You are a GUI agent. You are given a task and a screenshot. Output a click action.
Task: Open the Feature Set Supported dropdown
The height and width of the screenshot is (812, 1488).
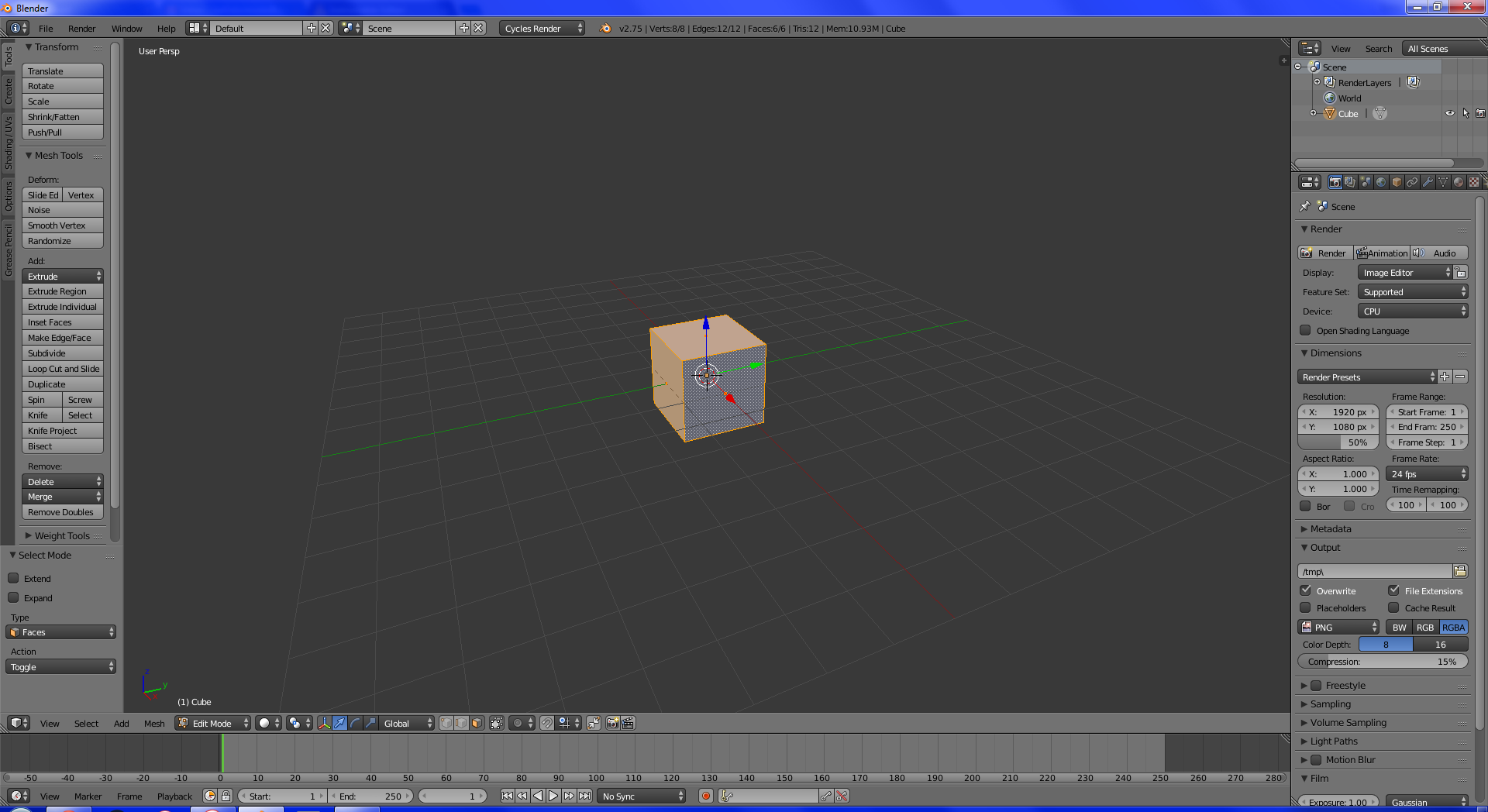pos(1413,292)
